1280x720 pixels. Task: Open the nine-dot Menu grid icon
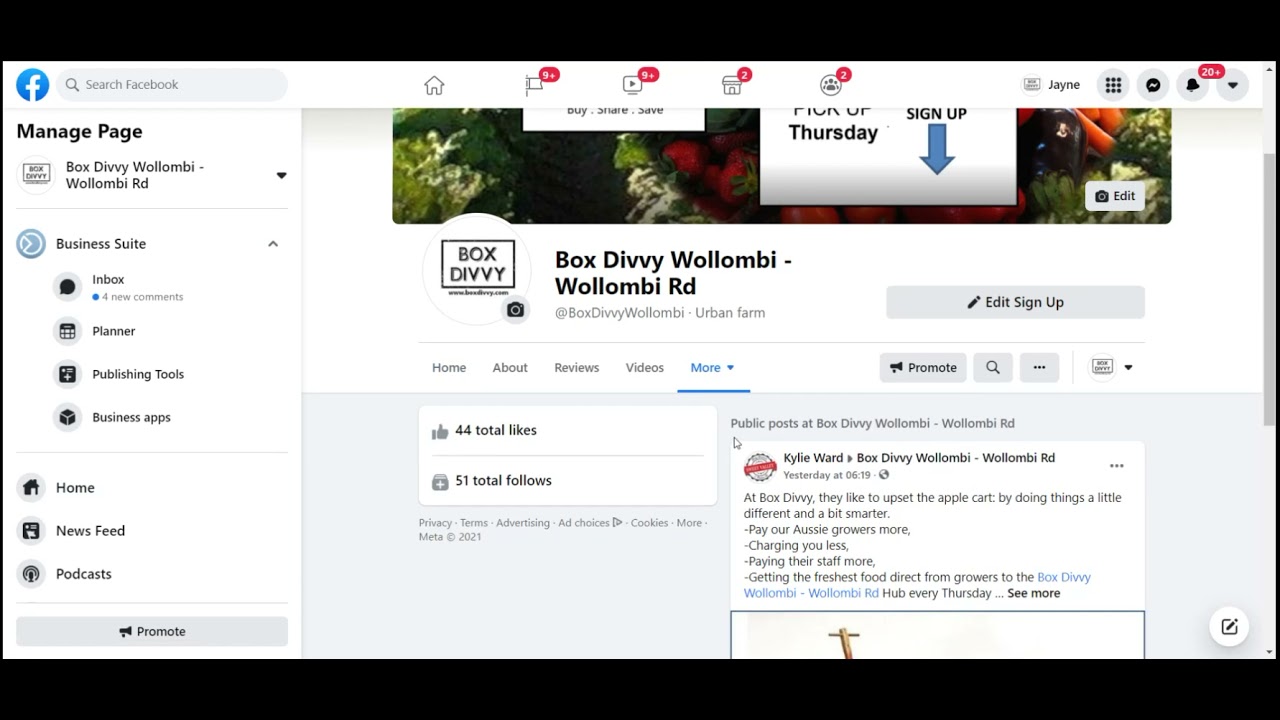pyautogui.click(x=1113, y=85)
